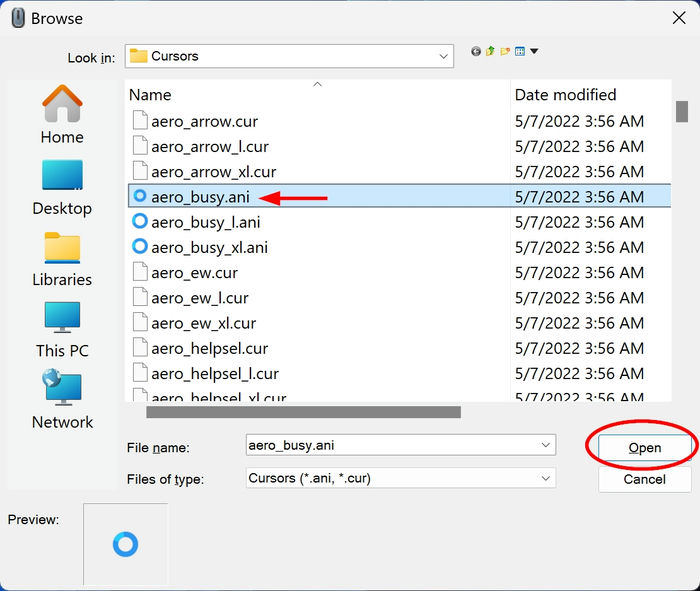
Task: Click the Open button
Action: coord(644,448)
